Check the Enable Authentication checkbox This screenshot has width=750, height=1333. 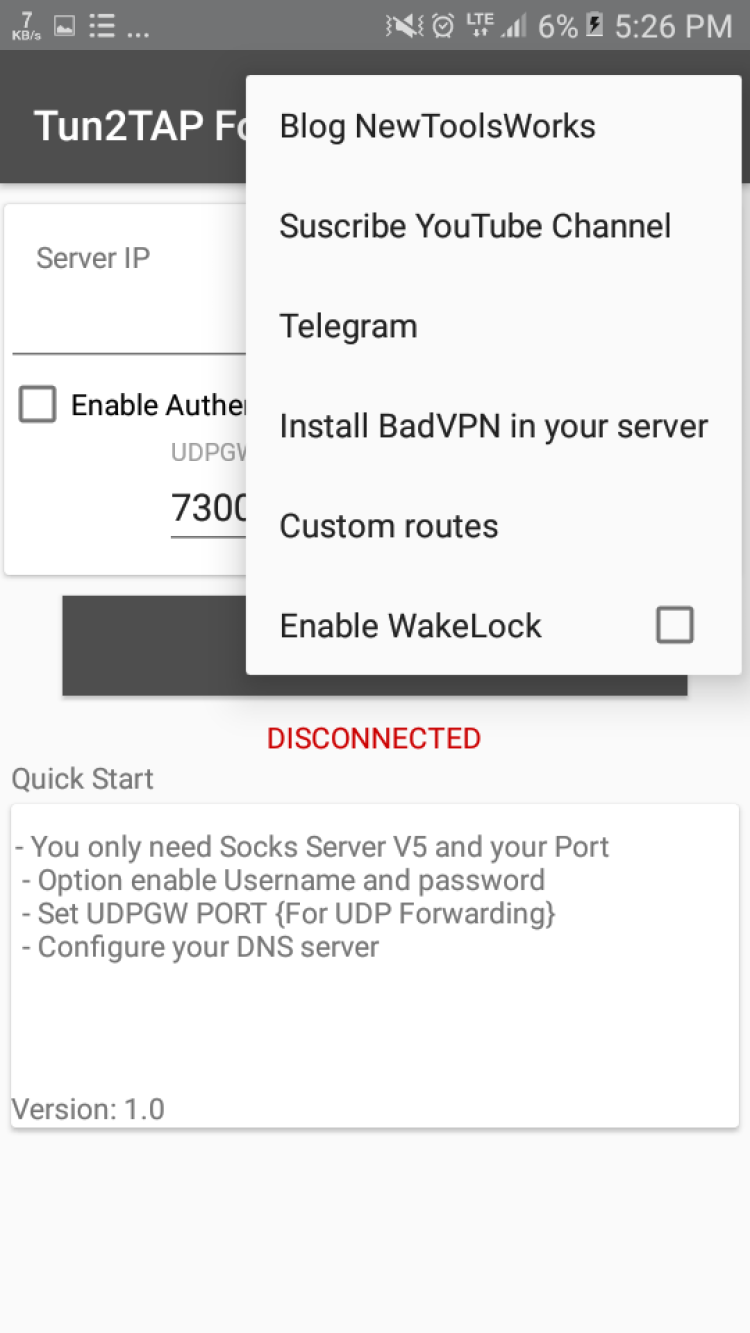[x=38, y=405]
